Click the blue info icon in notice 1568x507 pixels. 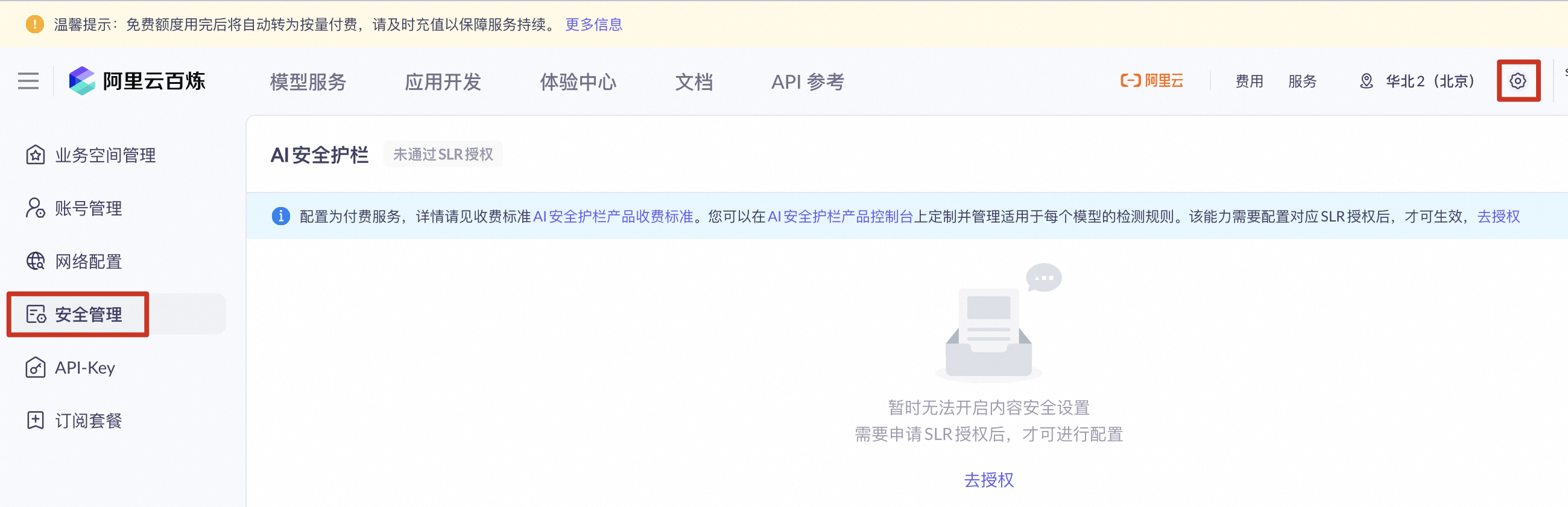[x=280, y=215]
